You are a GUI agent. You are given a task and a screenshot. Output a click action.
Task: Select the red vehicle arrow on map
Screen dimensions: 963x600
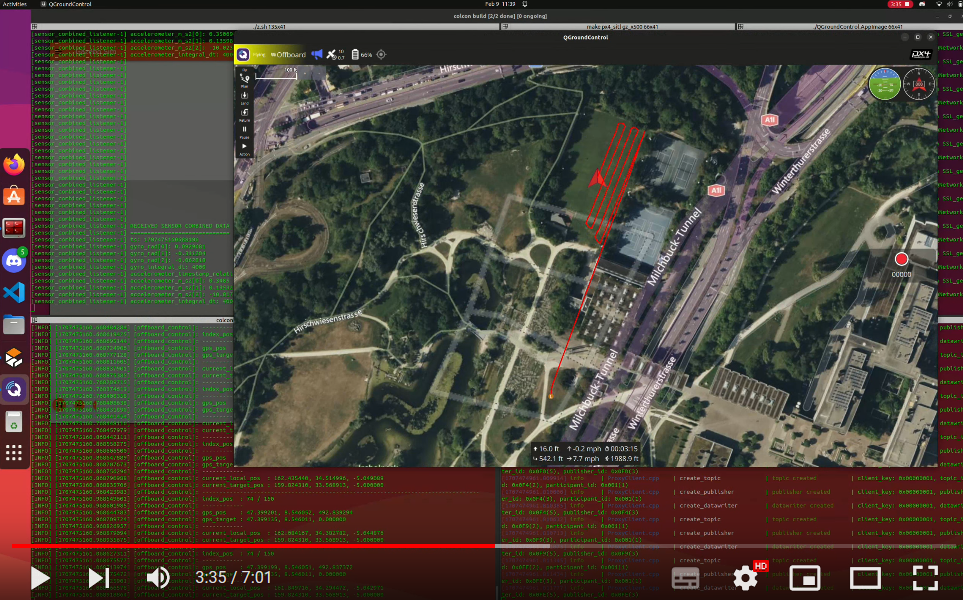click(597, 178)
